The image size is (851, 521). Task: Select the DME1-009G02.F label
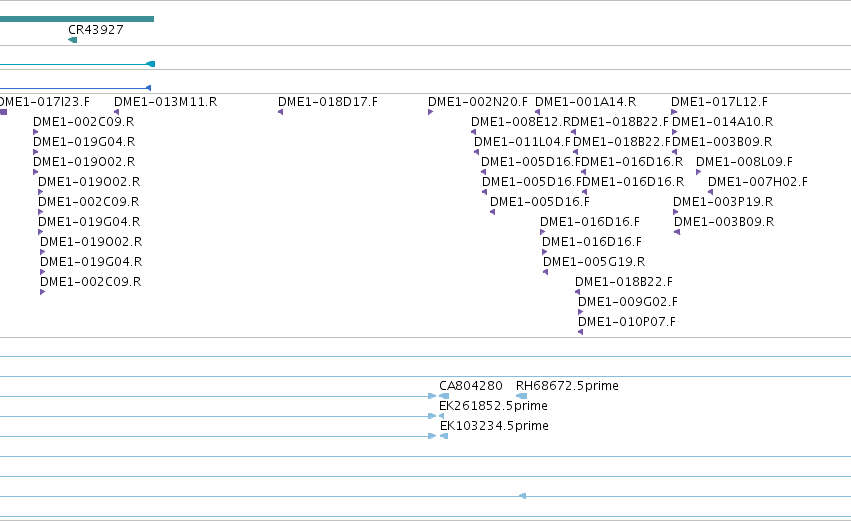coord(628,302)
